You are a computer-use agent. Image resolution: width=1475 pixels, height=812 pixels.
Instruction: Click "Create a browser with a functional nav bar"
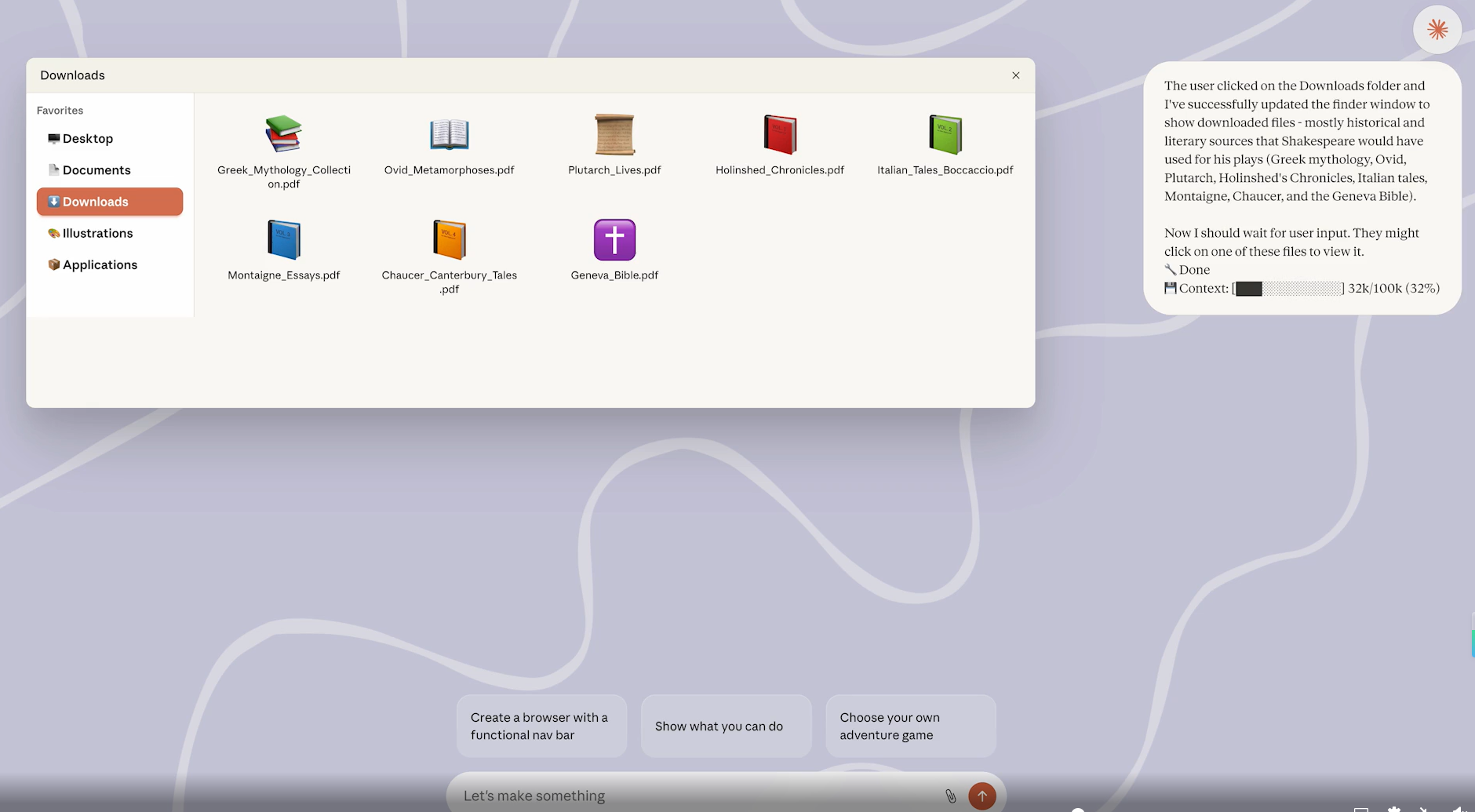pos(541,726)
